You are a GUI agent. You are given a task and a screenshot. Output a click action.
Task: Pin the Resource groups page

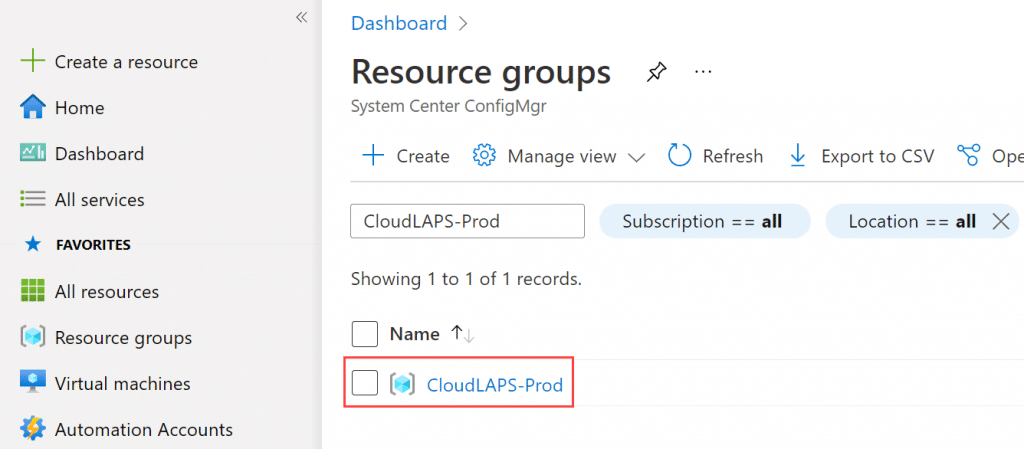657,72
